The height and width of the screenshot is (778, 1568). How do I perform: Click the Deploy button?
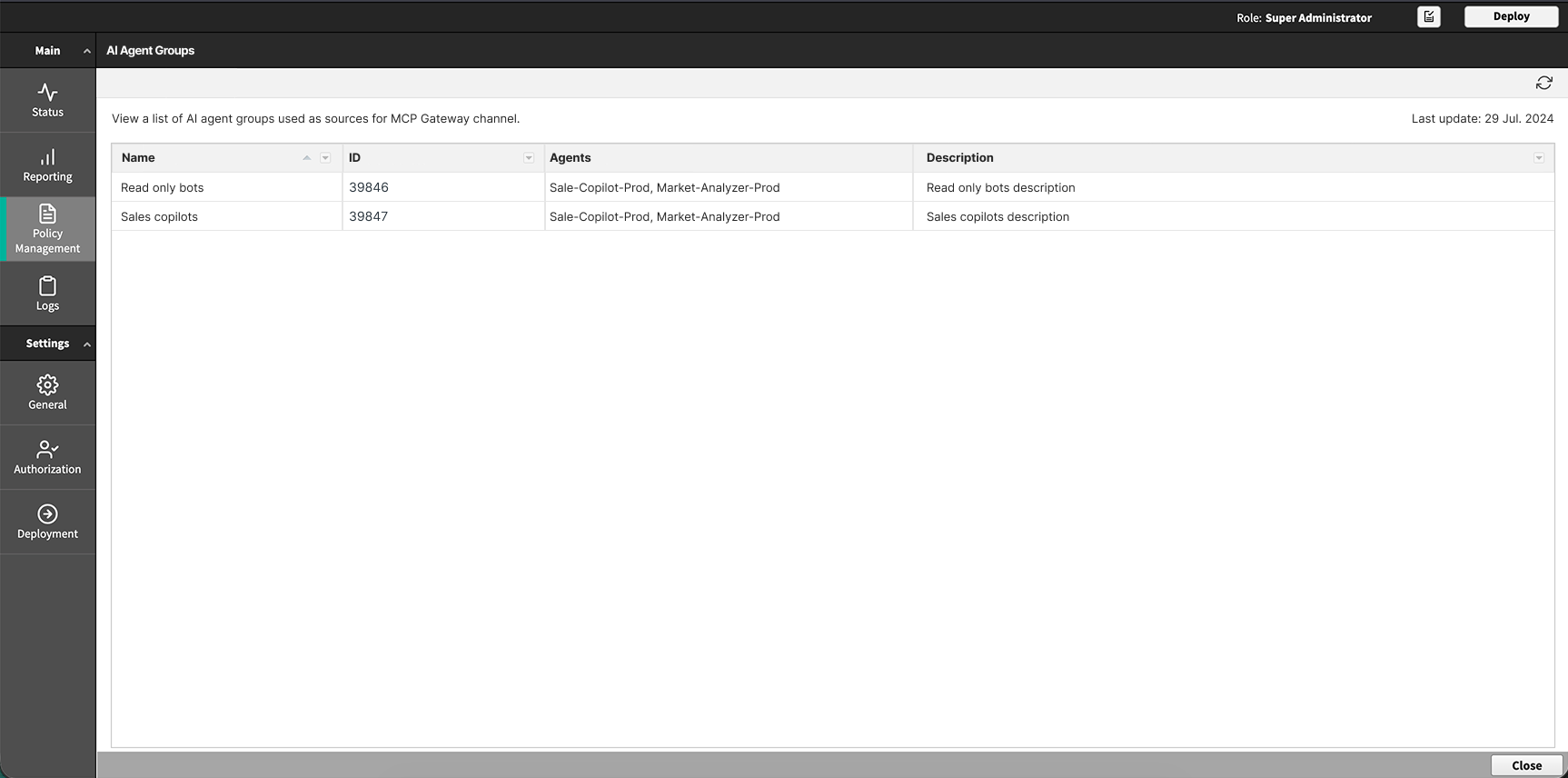1512,16
